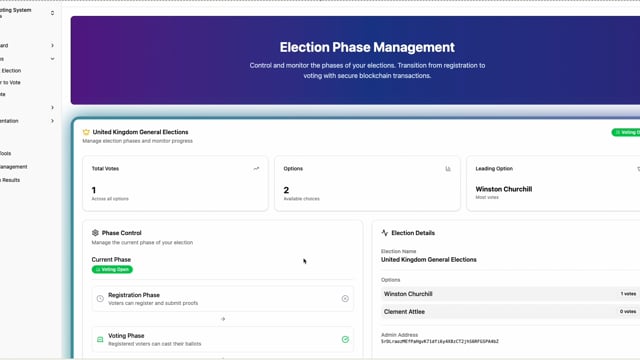Open the Management sidebar item
Image resolution: width=640 pixels, height=360 pixels.
click(x=13, y=167)
